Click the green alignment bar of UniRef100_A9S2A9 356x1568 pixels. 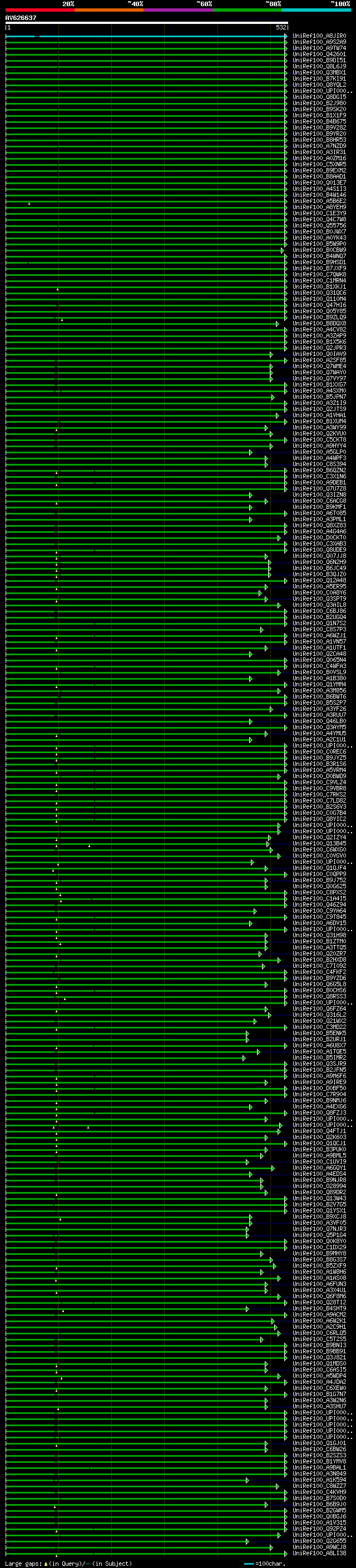coord(146,42)
